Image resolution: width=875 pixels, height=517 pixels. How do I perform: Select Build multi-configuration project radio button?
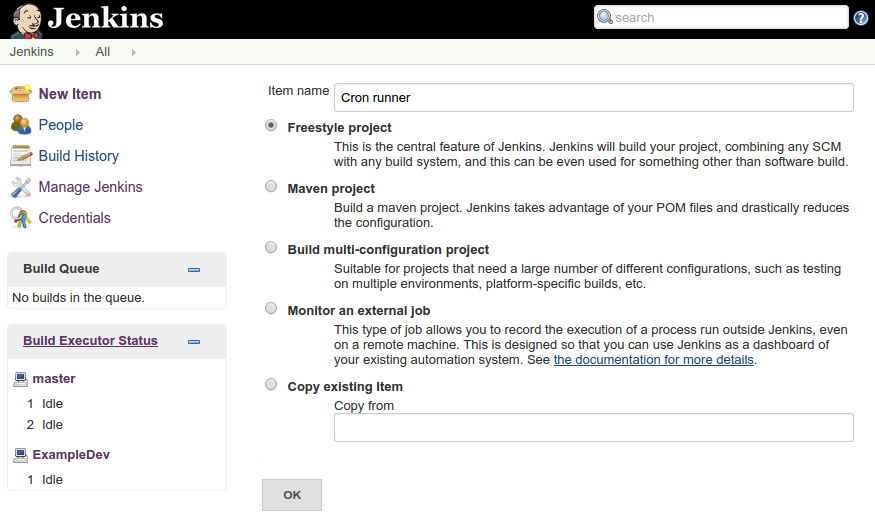point(271,247)
